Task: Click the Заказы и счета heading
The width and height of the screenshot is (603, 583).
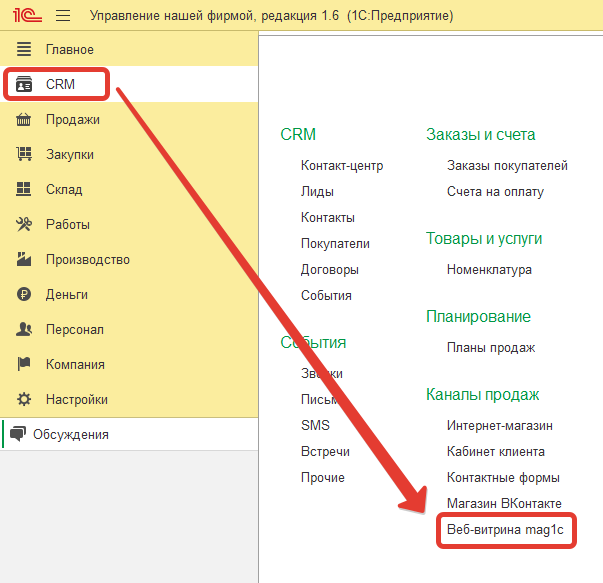Action: tap(480, 135)
